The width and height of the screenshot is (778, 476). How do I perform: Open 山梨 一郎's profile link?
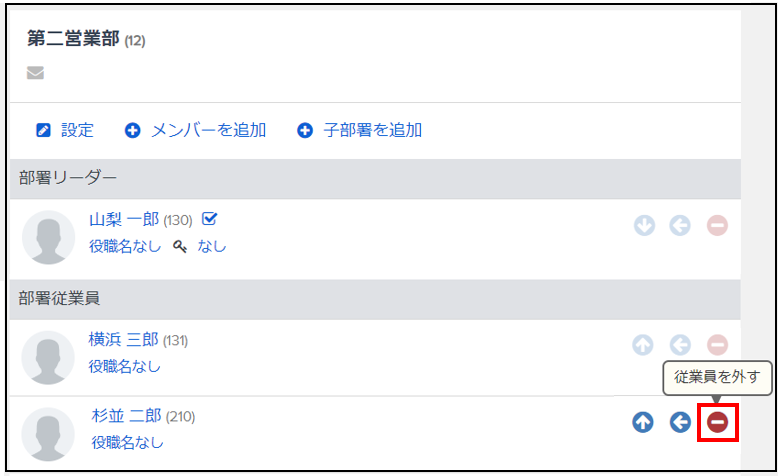(x=124, y=219)
